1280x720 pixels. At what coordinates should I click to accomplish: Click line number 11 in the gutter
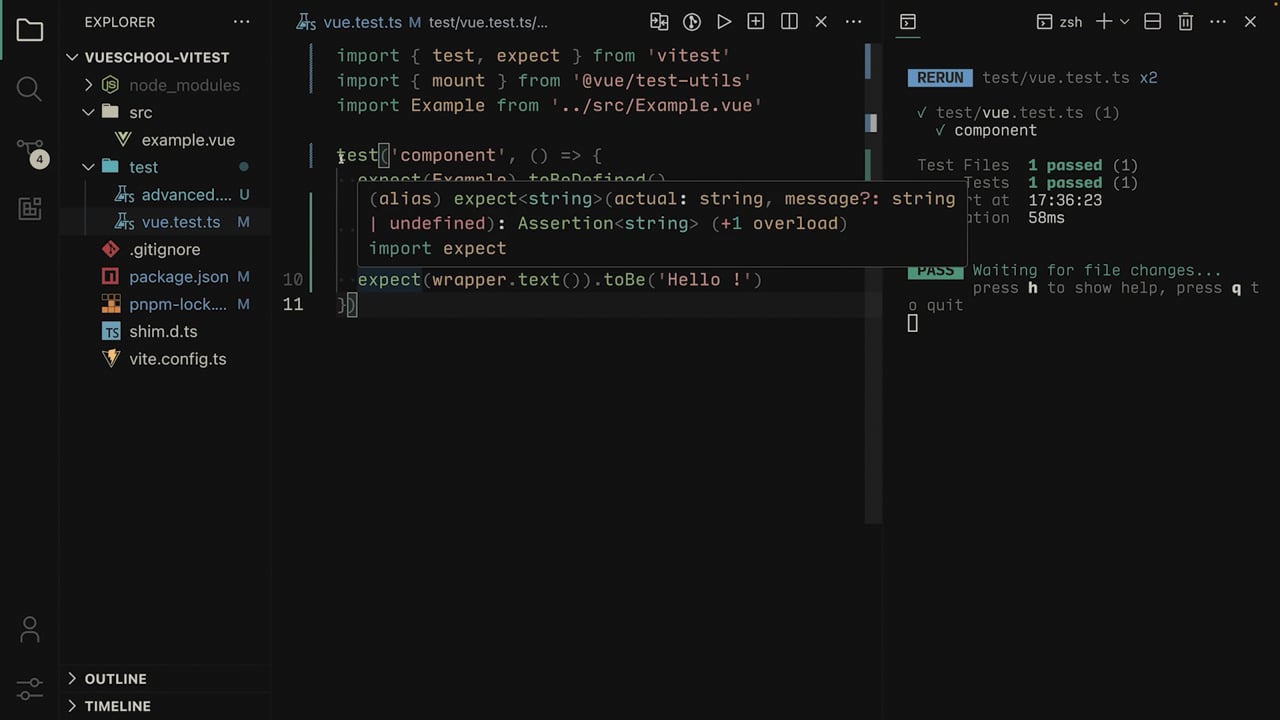293,304
